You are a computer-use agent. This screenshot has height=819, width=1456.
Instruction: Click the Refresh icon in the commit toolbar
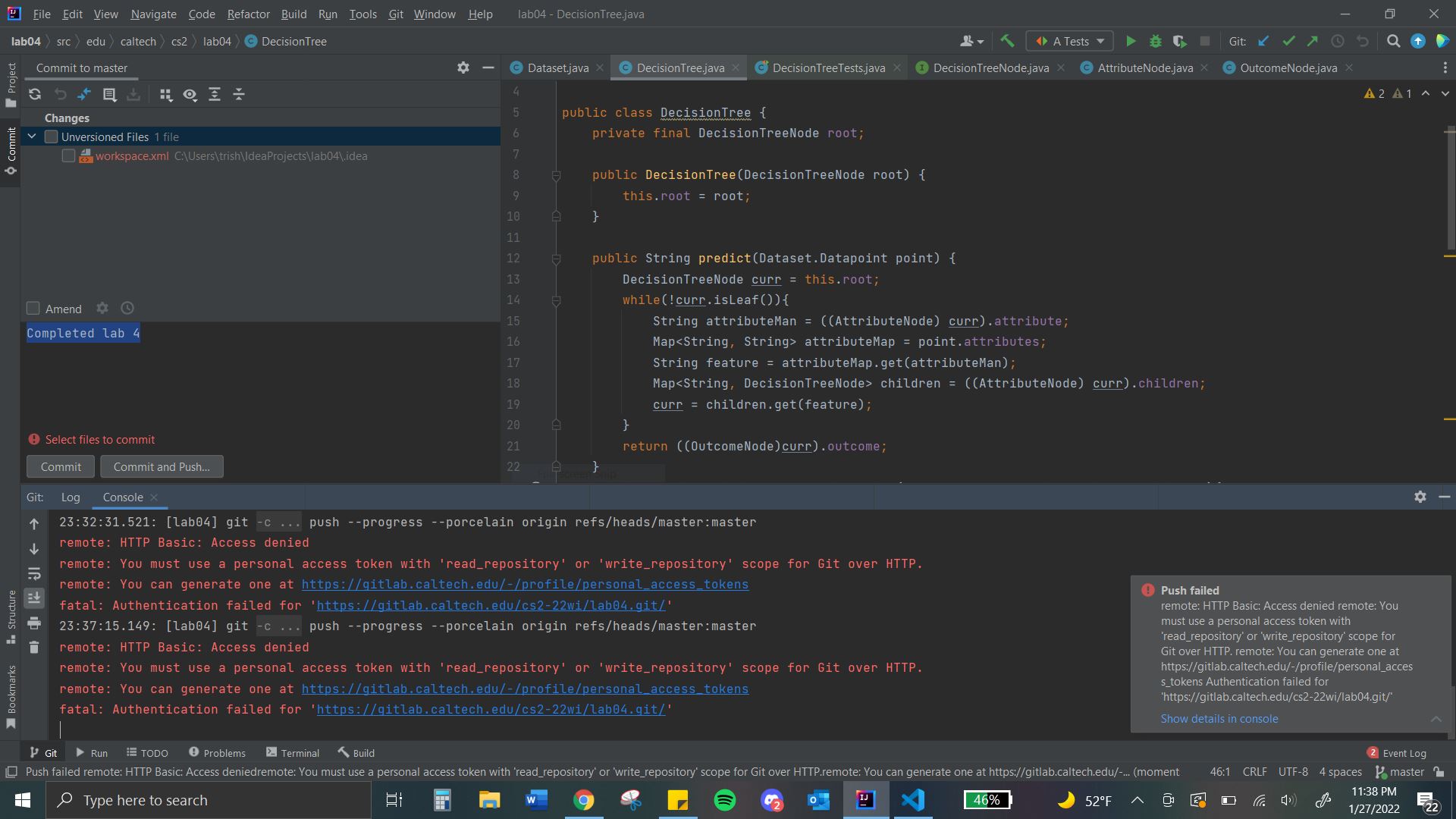click(x=35, y=95)
